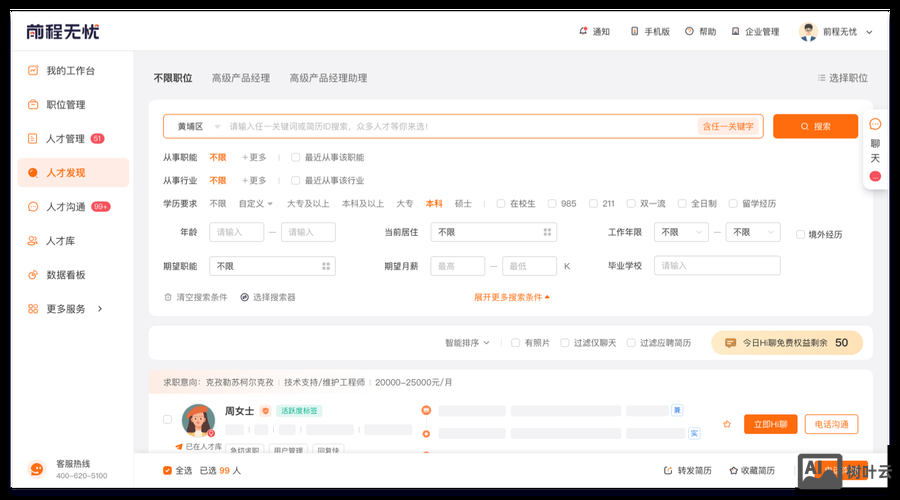Open 人才发现 in sidebar
Image resolution: width=900 pixels, height=500 pixels.
click(x=73, y=172)
